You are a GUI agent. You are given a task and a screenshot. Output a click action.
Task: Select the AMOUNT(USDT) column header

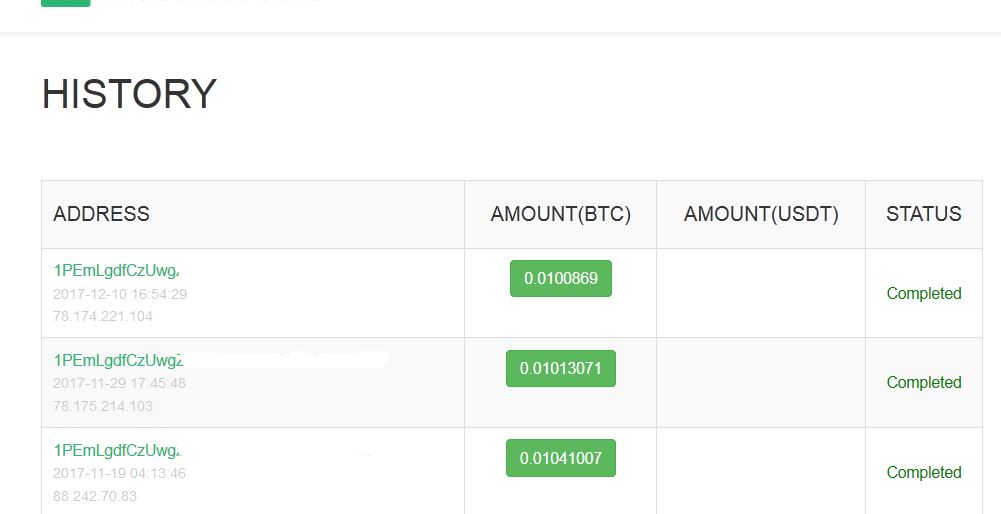pyautogui.click(x=761, y=214)
